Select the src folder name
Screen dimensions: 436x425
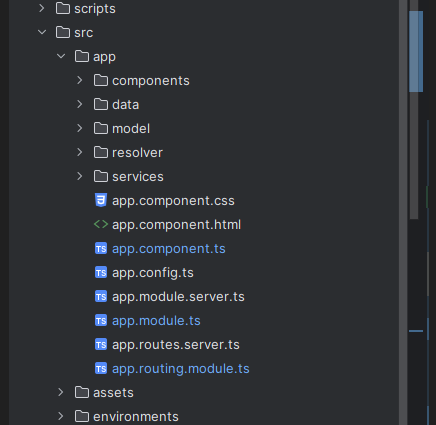pos(83,33)
